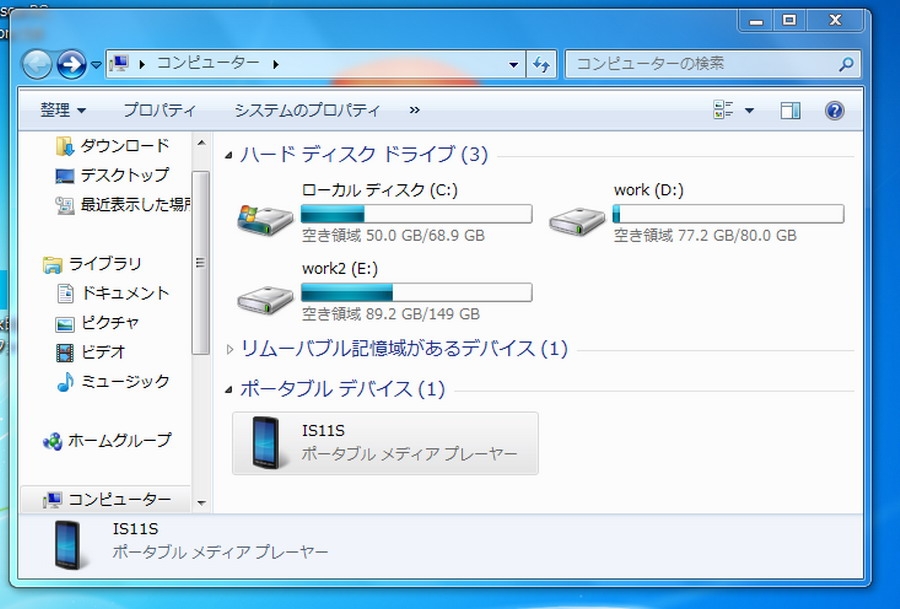This screenshot has height=609, width=900.
Task: Select work (D:) drive icon
Action: pos(576,220)
